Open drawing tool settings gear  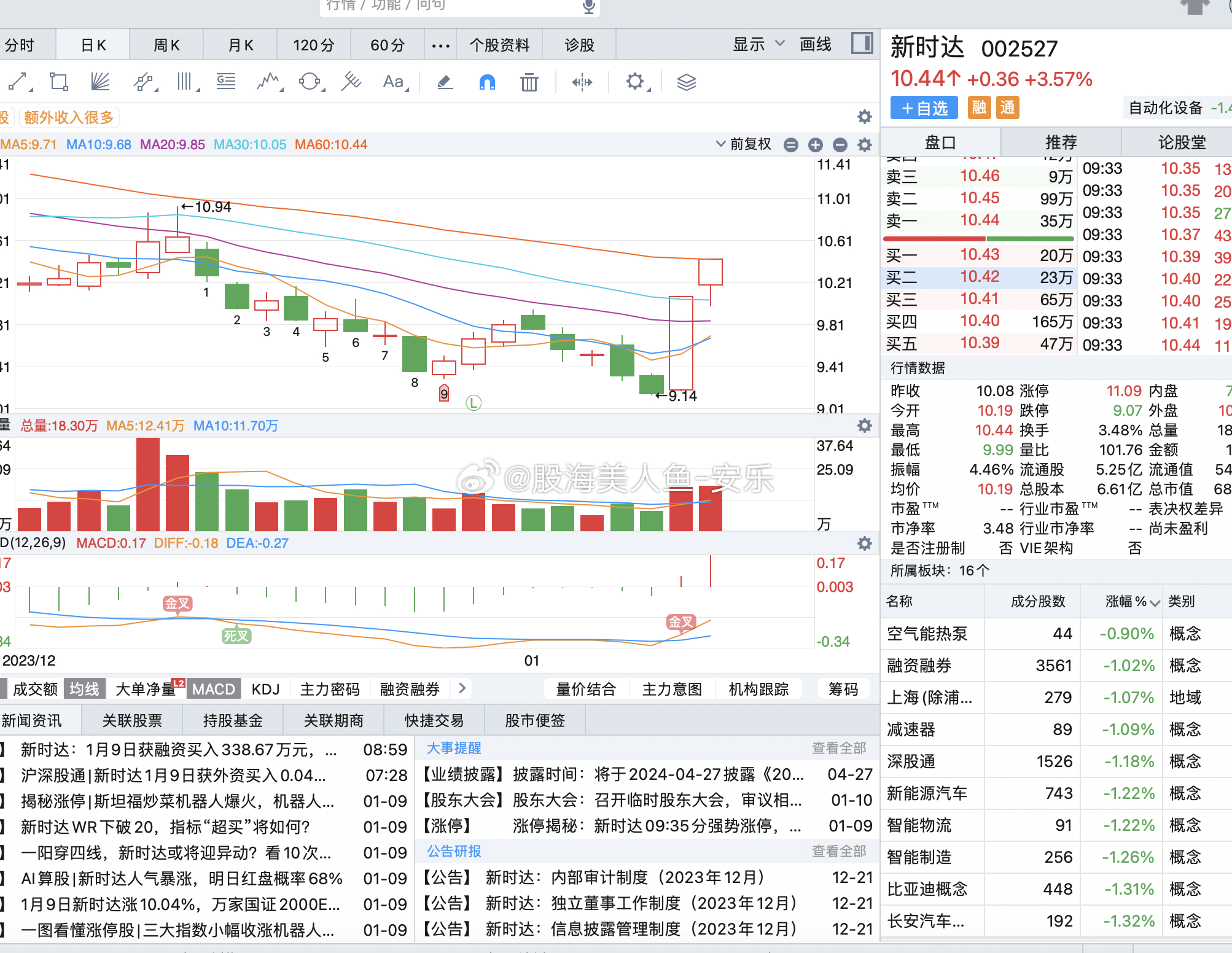pos(636,82)
